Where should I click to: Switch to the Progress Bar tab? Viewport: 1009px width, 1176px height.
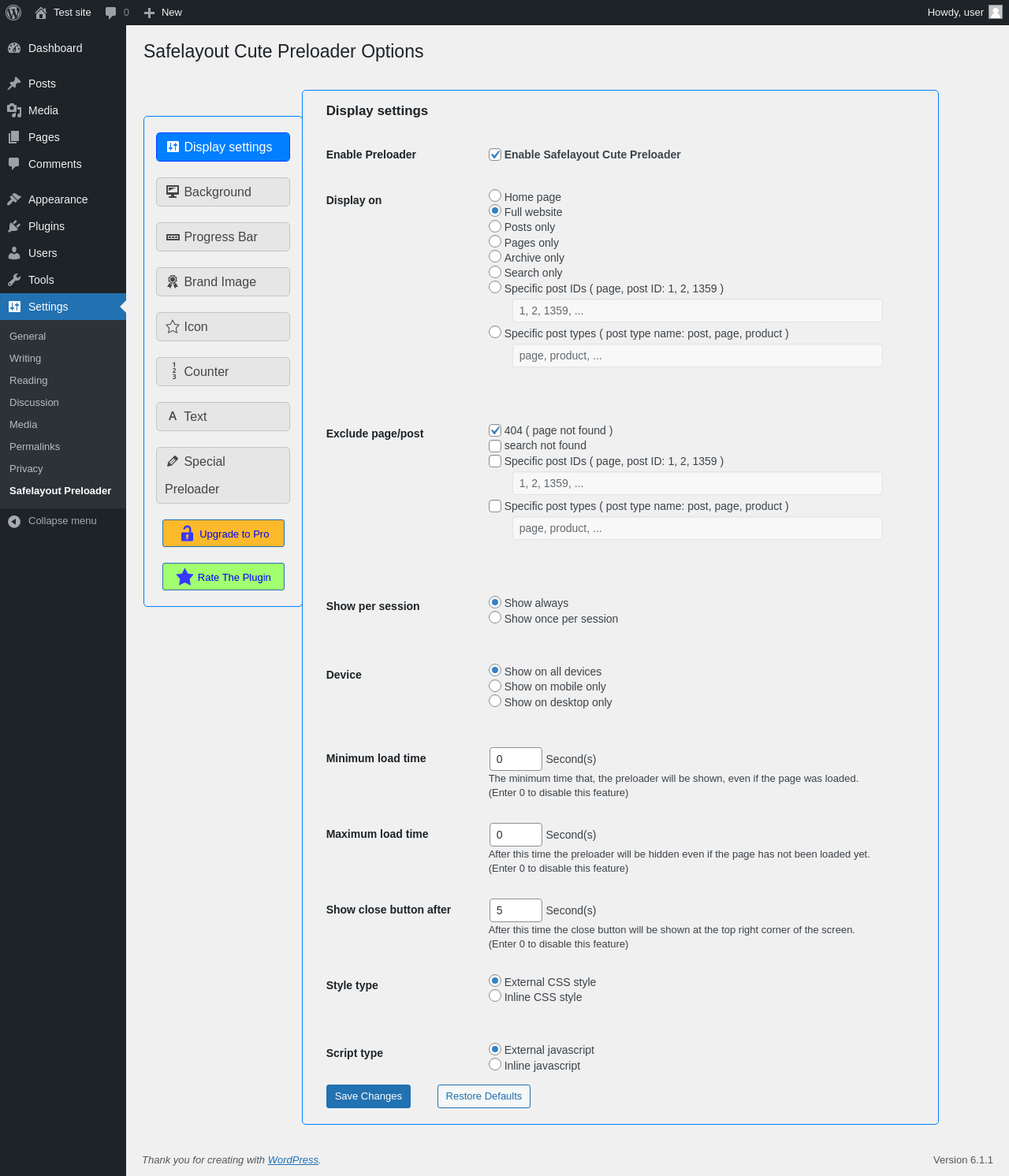[x=223, y=236]
